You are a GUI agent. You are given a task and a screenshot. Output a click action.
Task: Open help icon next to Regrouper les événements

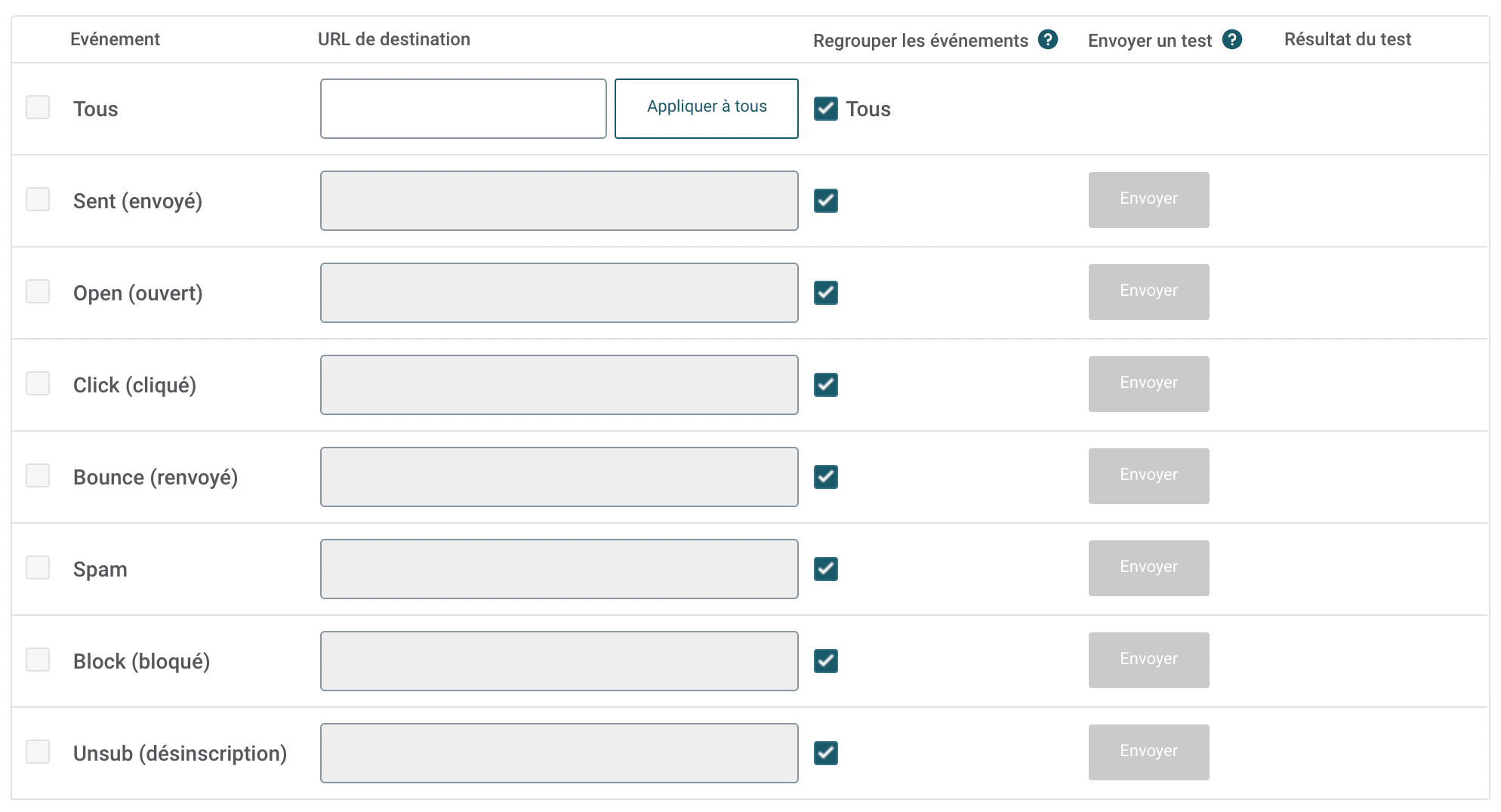tap(1048, 39)
